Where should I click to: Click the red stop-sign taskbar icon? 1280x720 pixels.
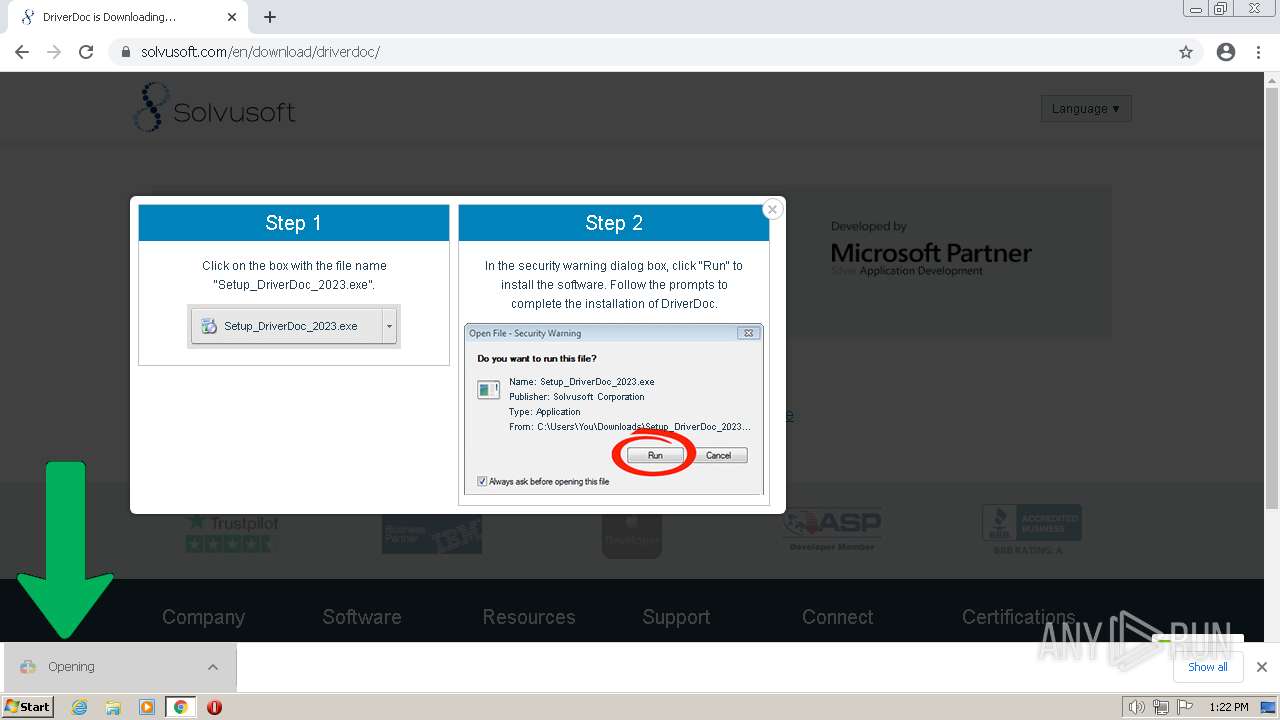[x=214, y=707]
